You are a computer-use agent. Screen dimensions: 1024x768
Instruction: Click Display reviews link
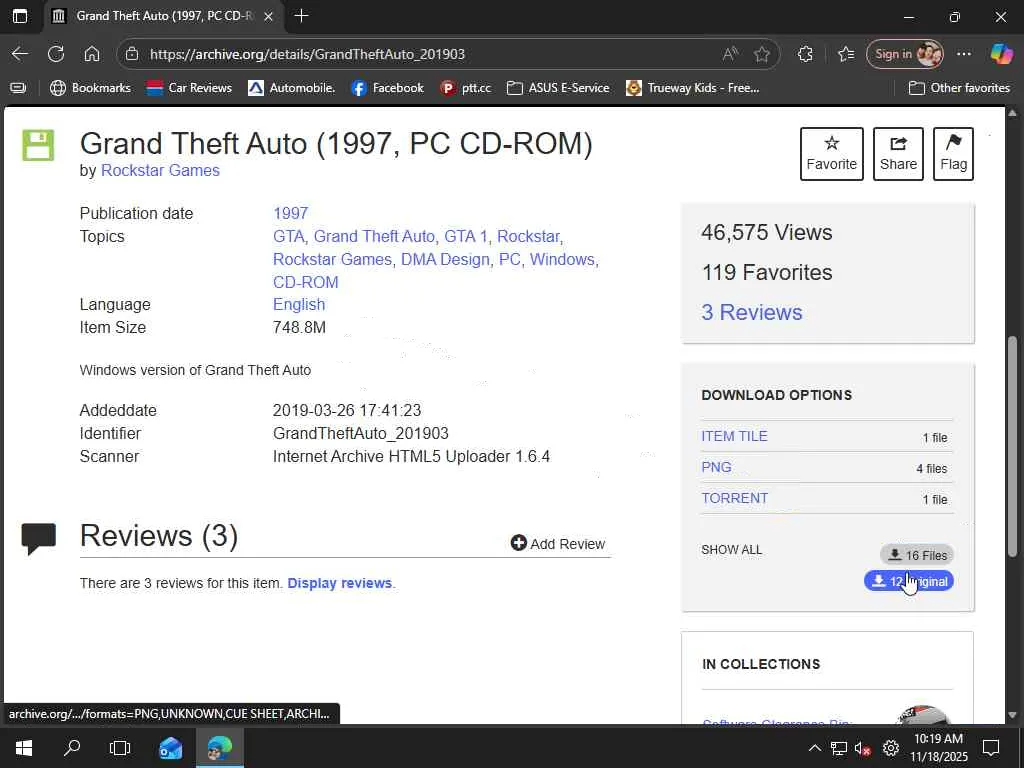pos(340,583)
